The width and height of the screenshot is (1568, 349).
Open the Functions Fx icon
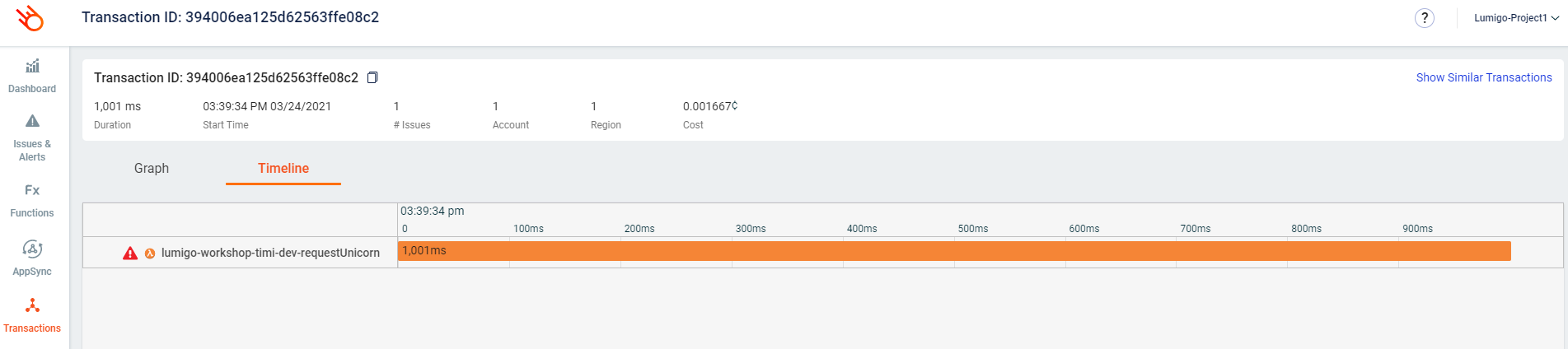click(x=32, y=190)
